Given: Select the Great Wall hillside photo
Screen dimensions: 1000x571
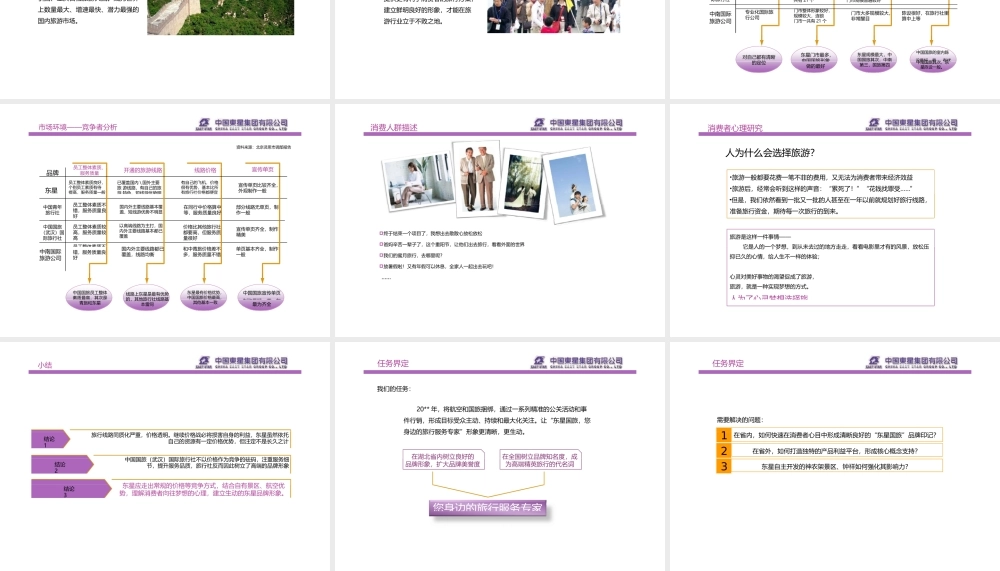Looking at the screenshot, I should pyautogui.click(x=221, y=17).
